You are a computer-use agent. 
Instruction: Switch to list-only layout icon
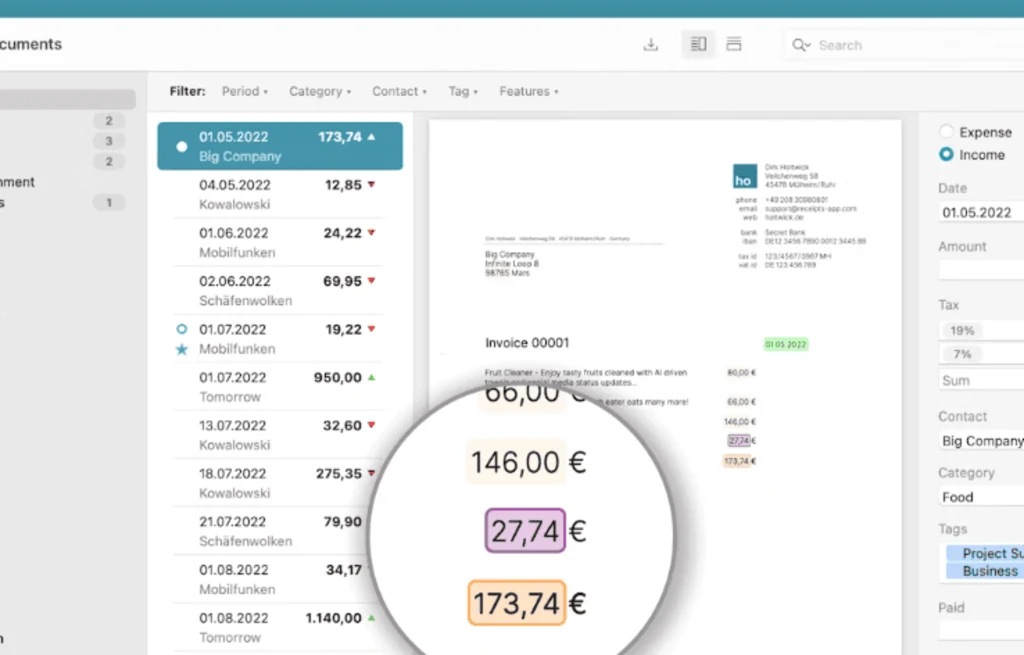coord(734,44)
